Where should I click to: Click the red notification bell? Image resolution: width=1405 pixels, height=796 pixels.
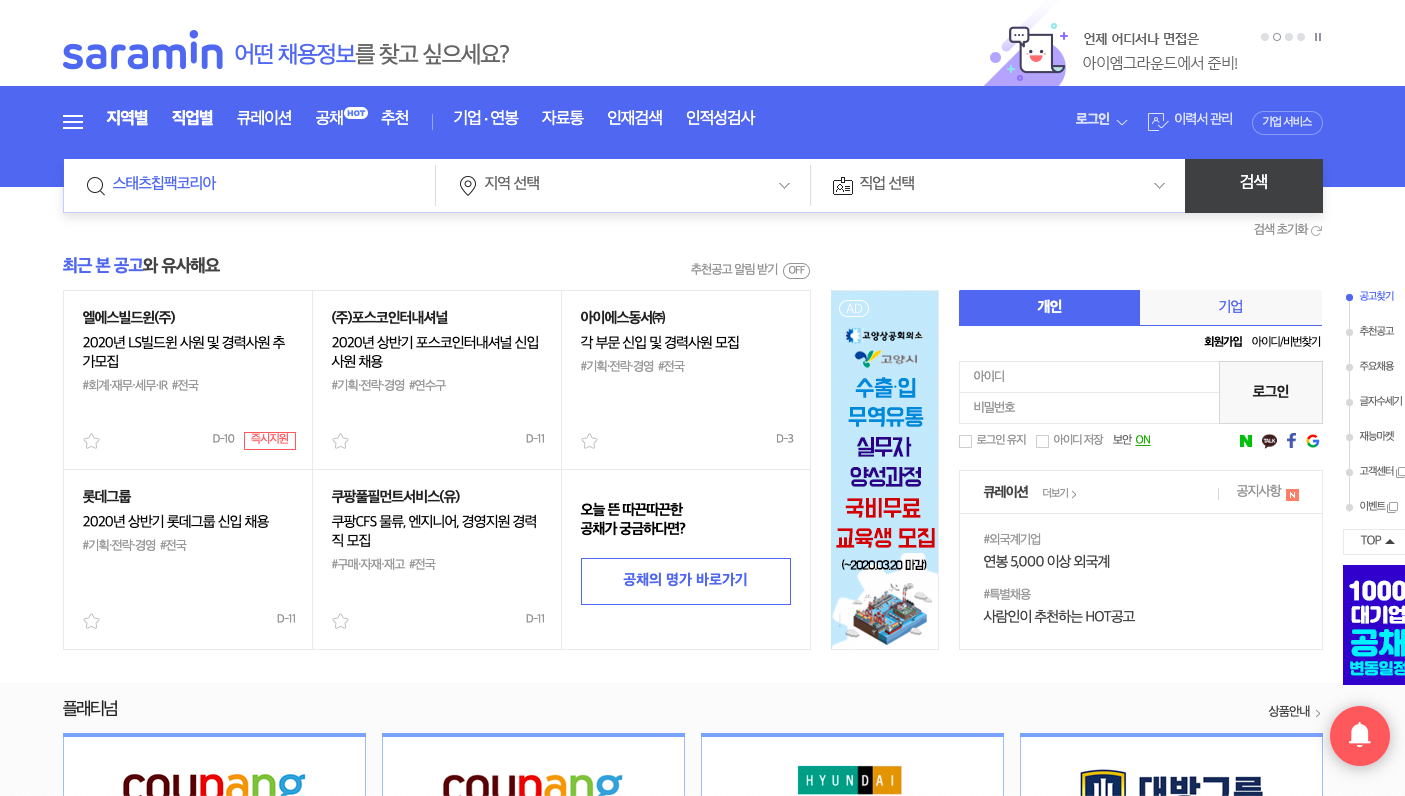click(1360, 736)
